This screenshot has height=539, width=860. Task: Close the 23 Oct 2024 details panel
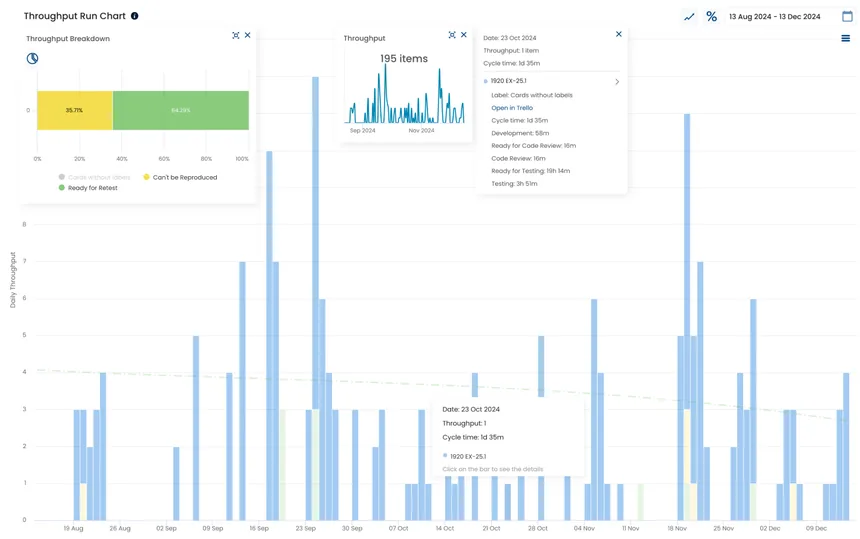point(619,34)
